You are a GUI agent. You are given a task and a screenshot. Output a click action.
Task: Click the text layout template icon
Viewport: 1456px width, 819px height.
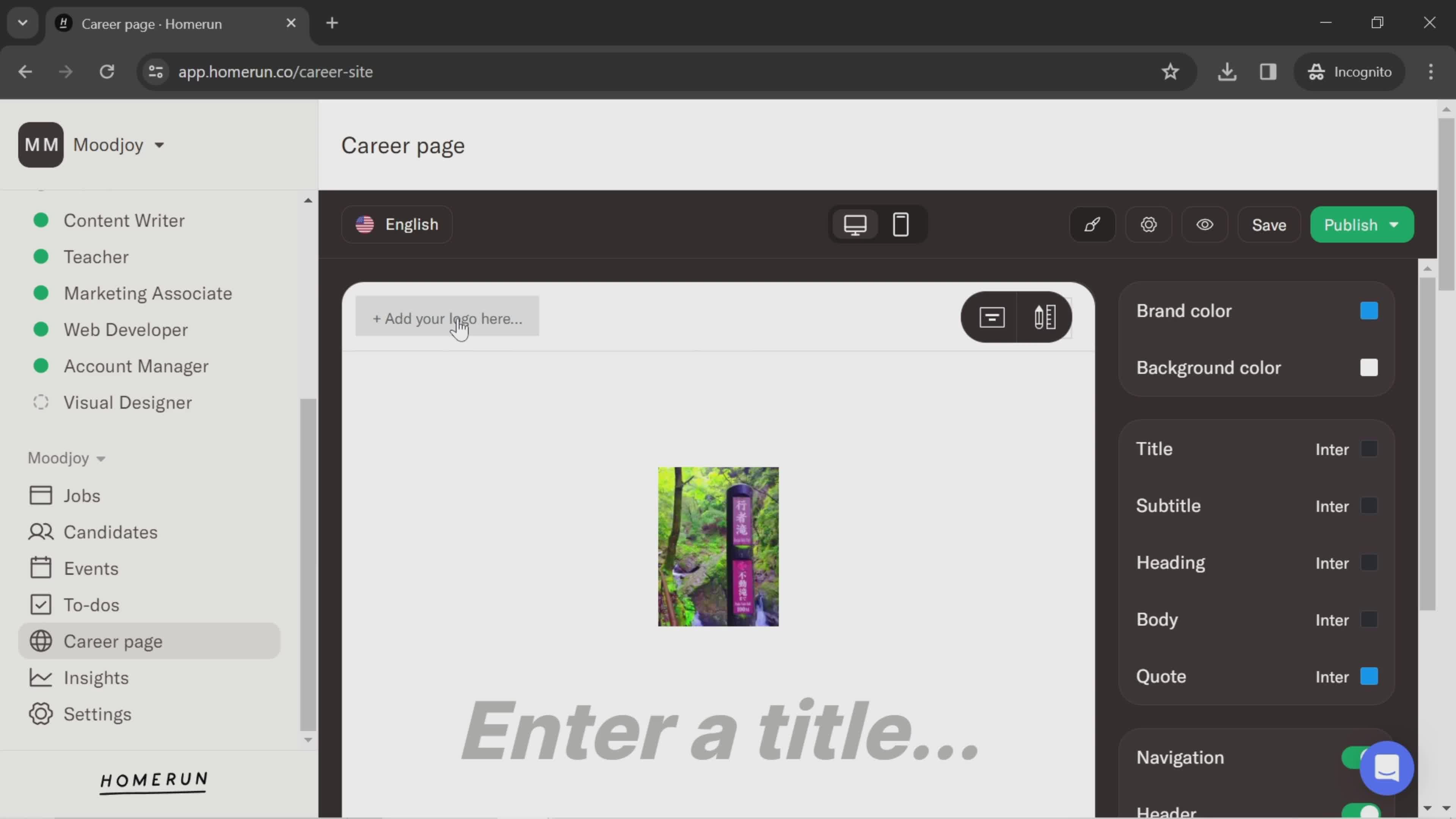click(991, 317)
